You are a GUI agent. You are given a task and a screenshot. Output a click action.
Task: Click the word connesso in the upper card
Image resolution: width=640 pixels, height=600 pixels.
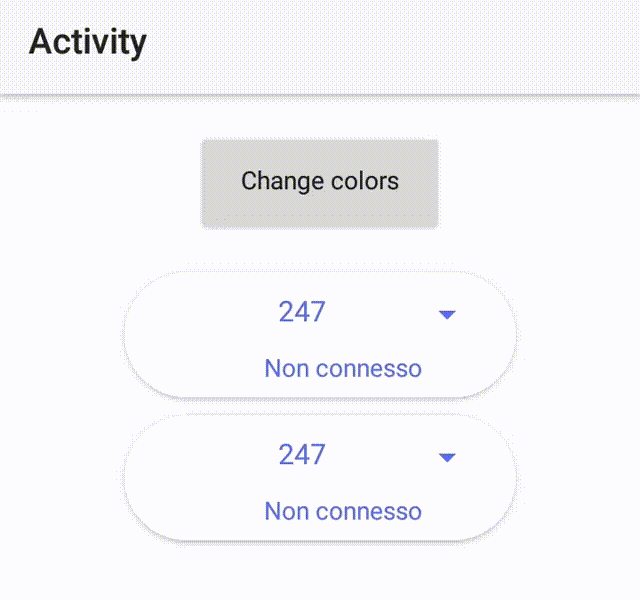(x=368, y=368)
